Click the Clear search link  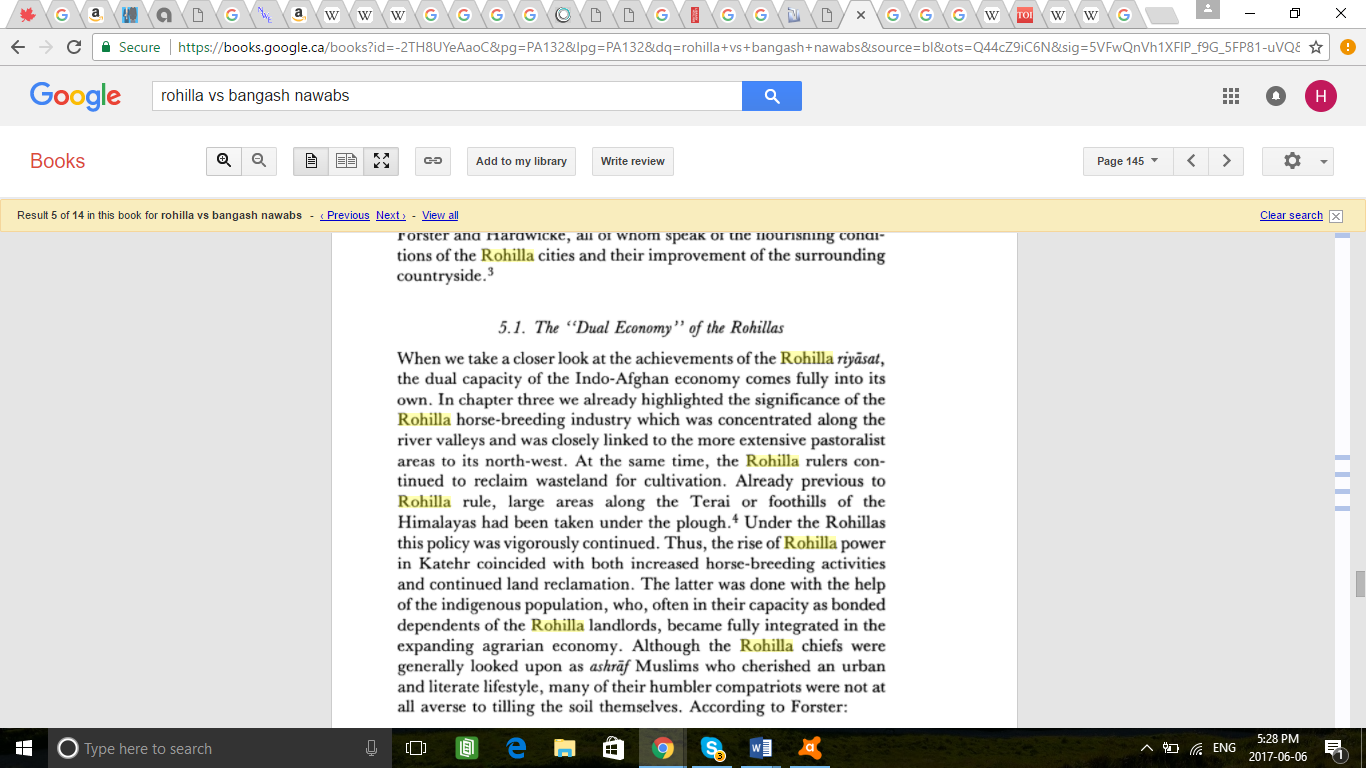tap(1291, 215)
